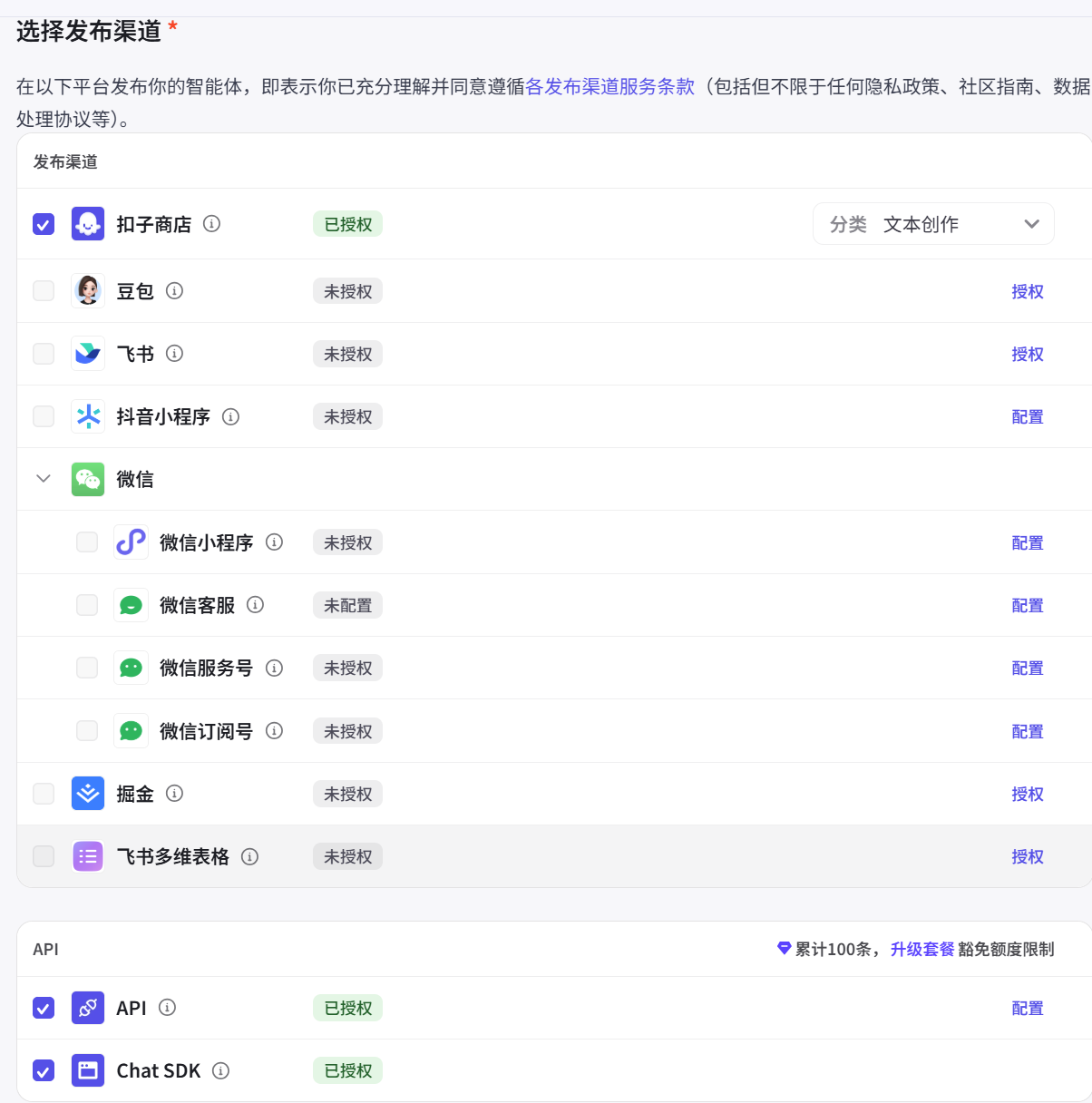Click the 扣子商店 app icon

(x=88, y=223)
